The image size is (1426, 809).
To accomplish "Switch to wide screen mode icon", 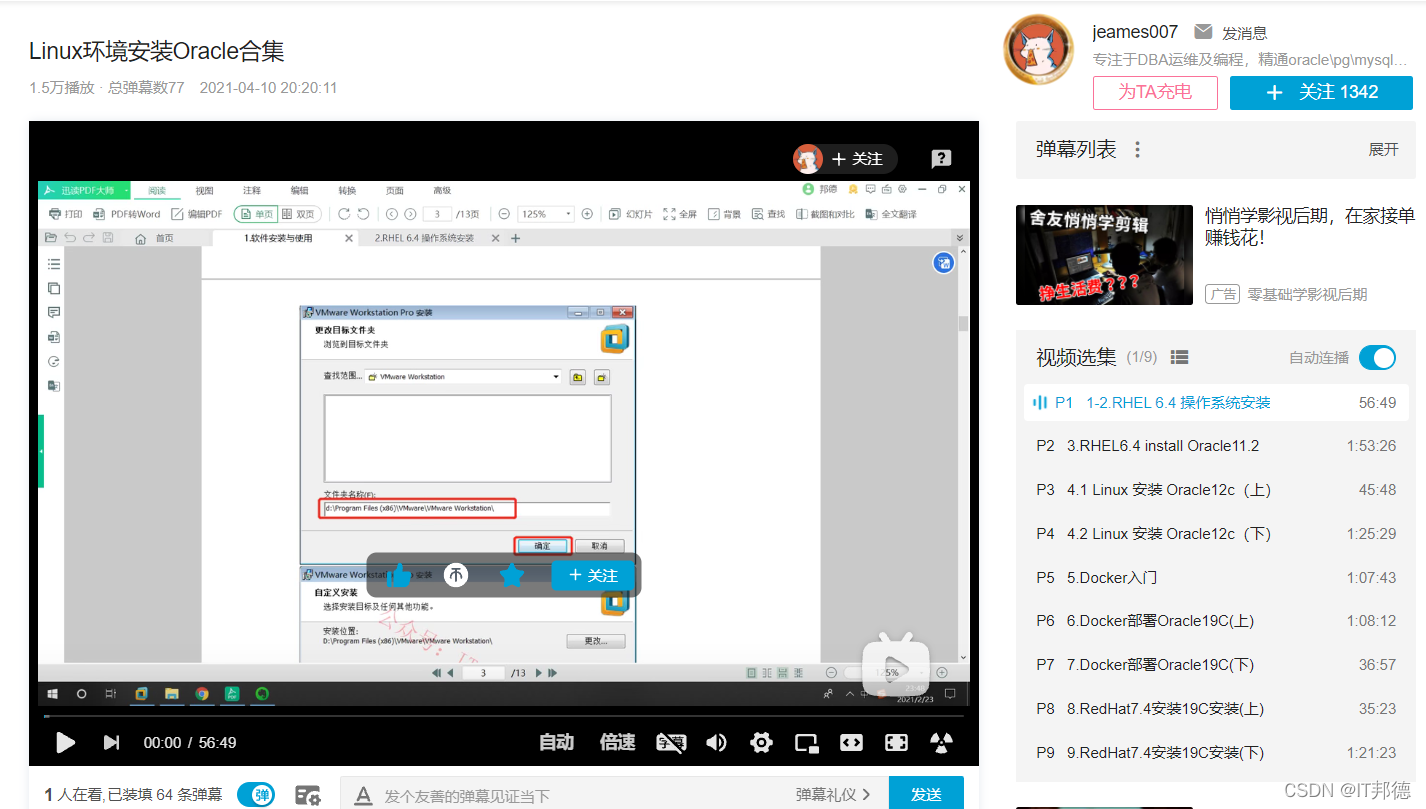I will click(x=851, y=742).
